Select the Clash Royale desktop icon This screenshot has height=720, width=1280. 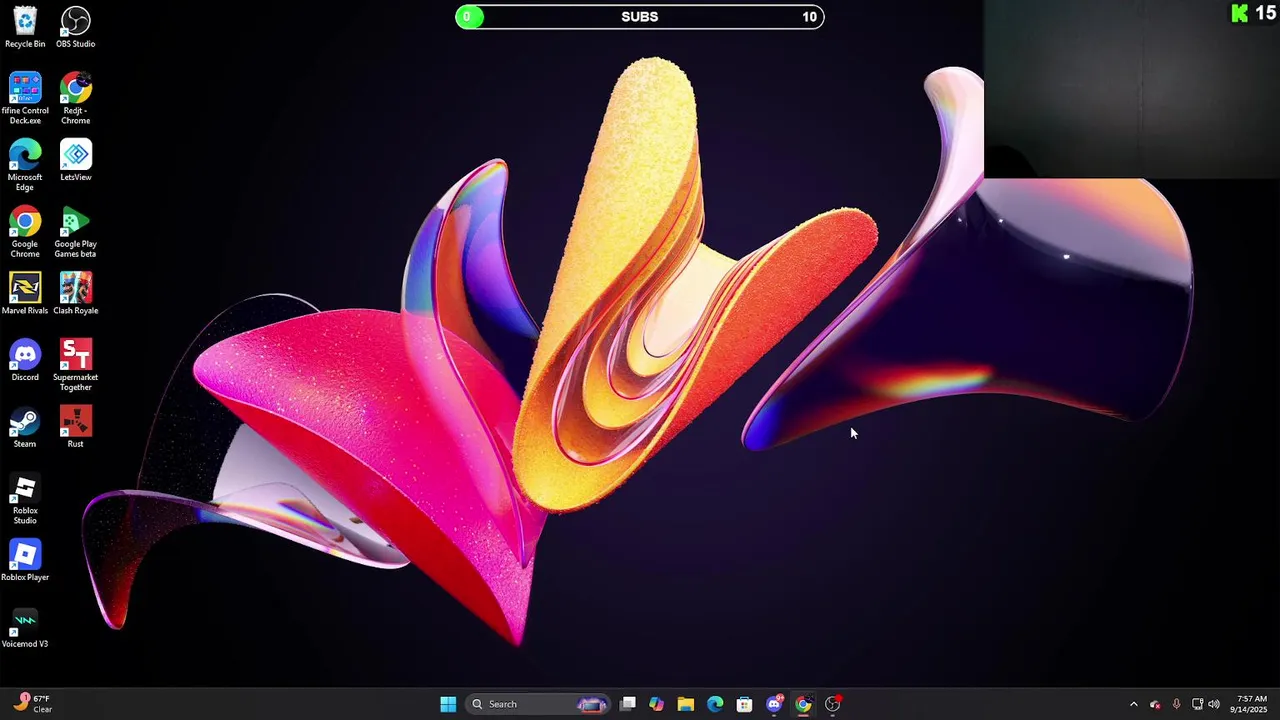coord(76,294)
